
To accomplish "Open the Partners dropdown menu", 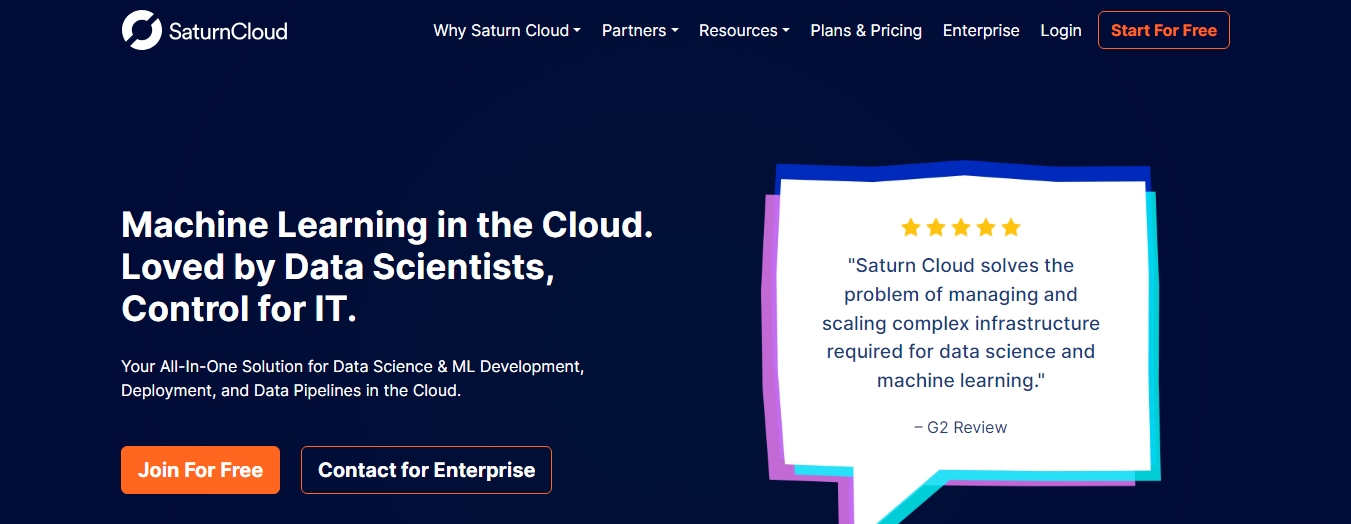I will tap(639, 30).
